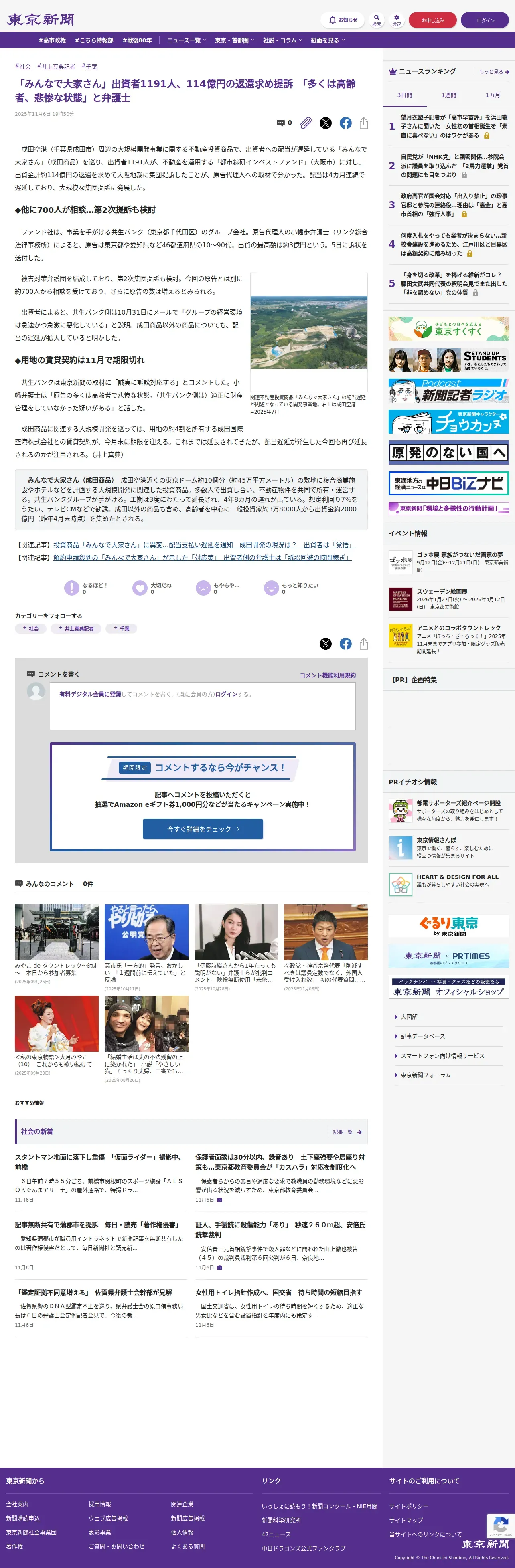Open related article about 解約申請殺到
This screenshot has width=515, height=1568.
tap(202, 558)
